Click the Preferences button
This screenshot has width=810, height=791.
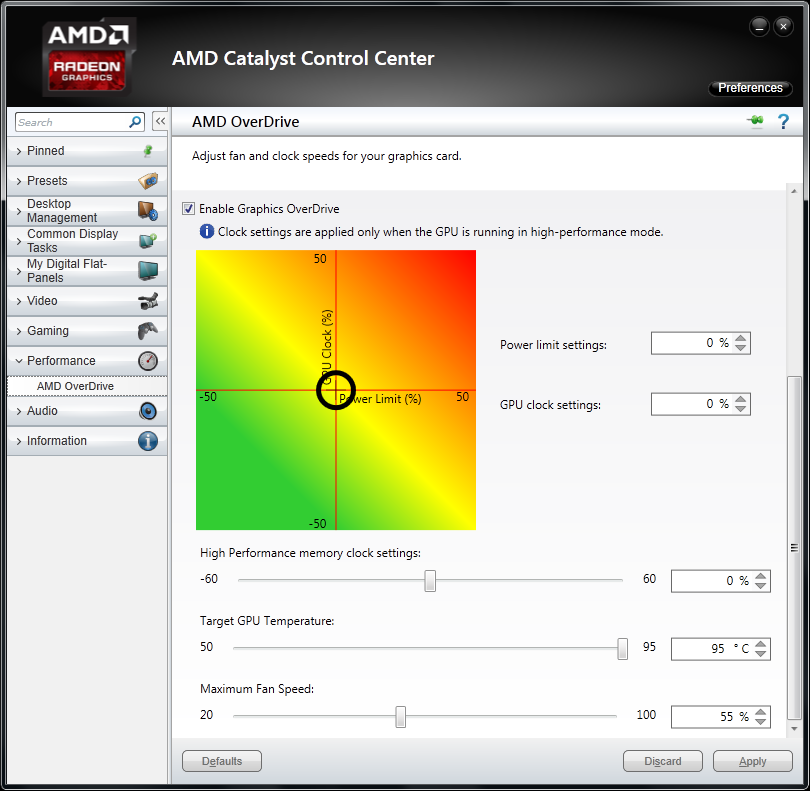click(x=750, y=88)
